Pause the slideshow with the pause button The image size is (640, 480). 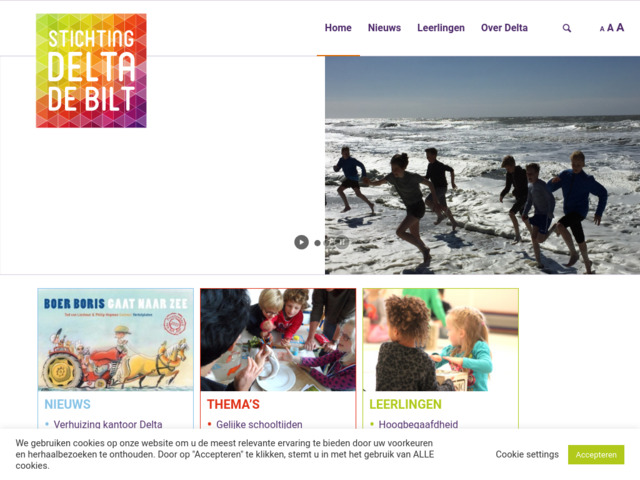342,242
